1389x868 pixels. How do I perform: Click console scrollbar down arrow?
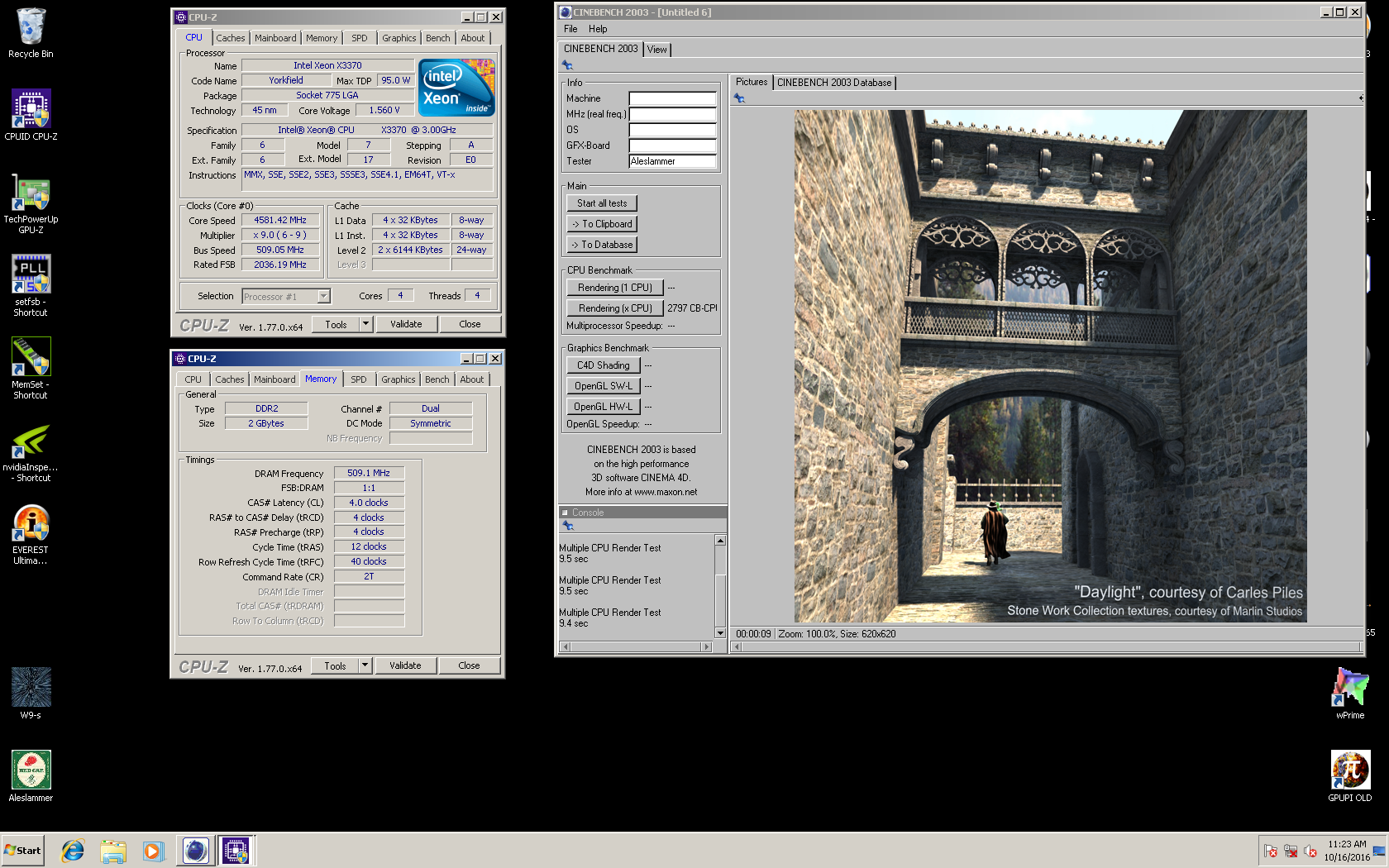point(720,633)
